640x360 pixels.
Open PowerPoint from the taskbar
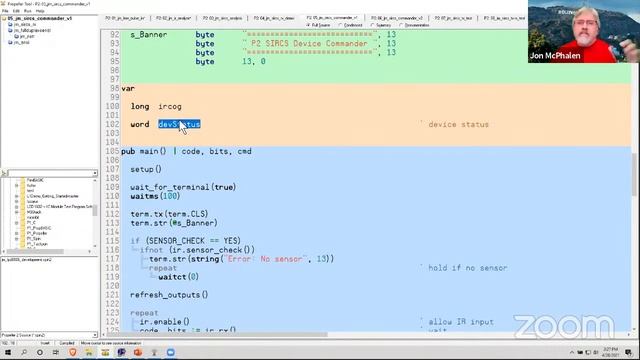click(138, 352)
